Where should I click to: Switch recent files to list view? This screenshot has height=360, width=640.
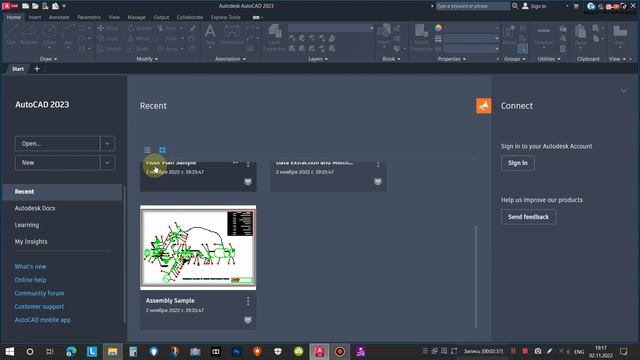pyautogui.click(x=147, y=150)
